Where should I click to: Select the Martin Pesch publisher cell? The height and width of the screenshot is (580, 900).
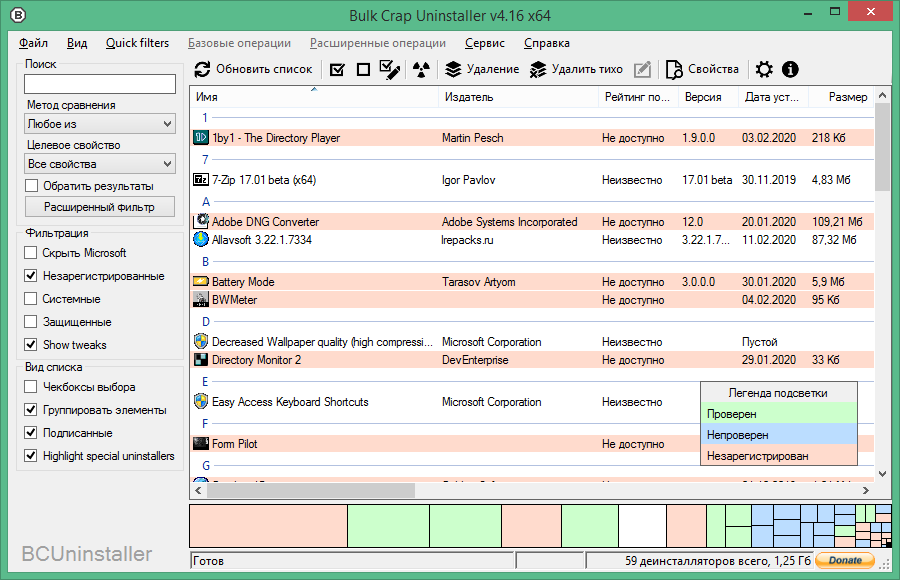click(x=472, y=138)
